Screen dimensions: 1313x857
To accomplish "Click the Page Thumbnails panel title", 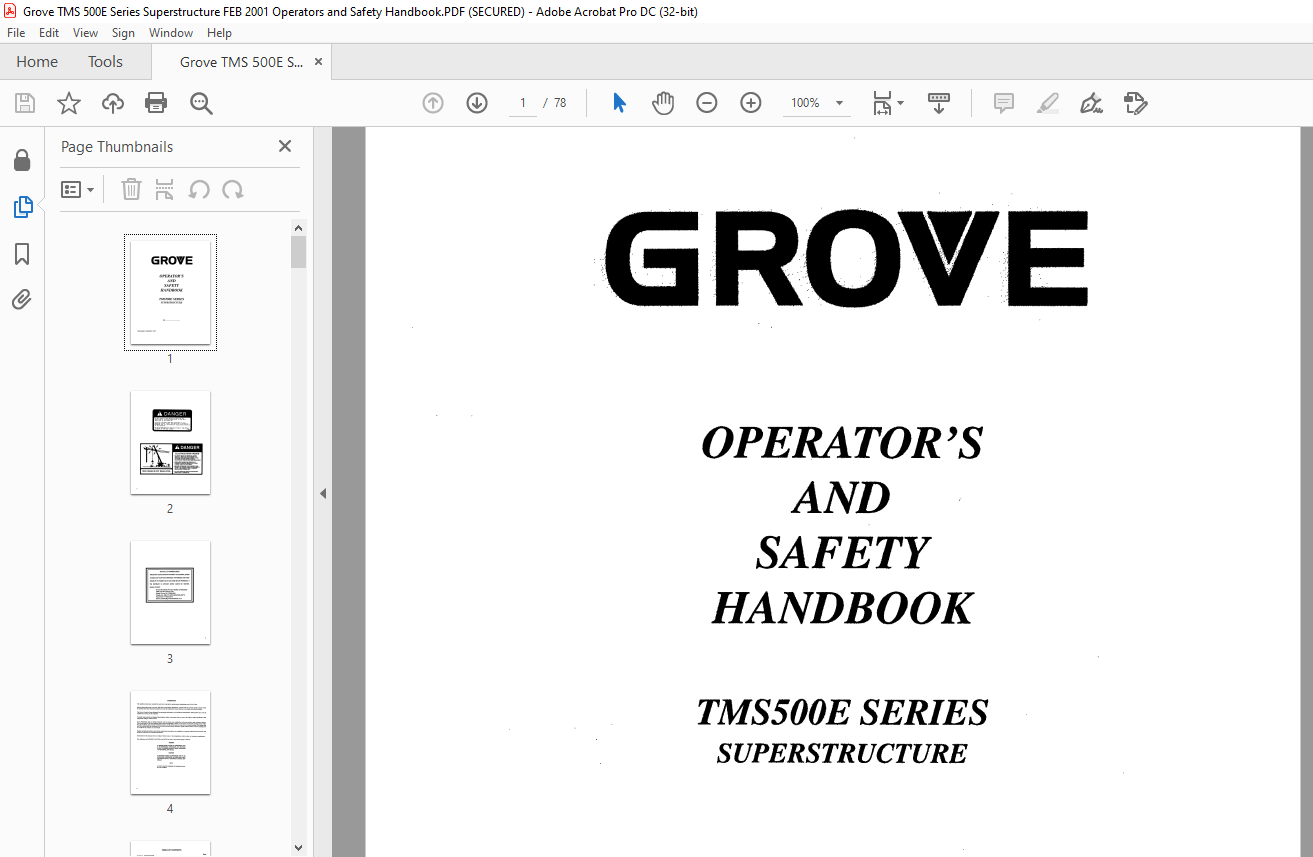I will click(117, 146).
